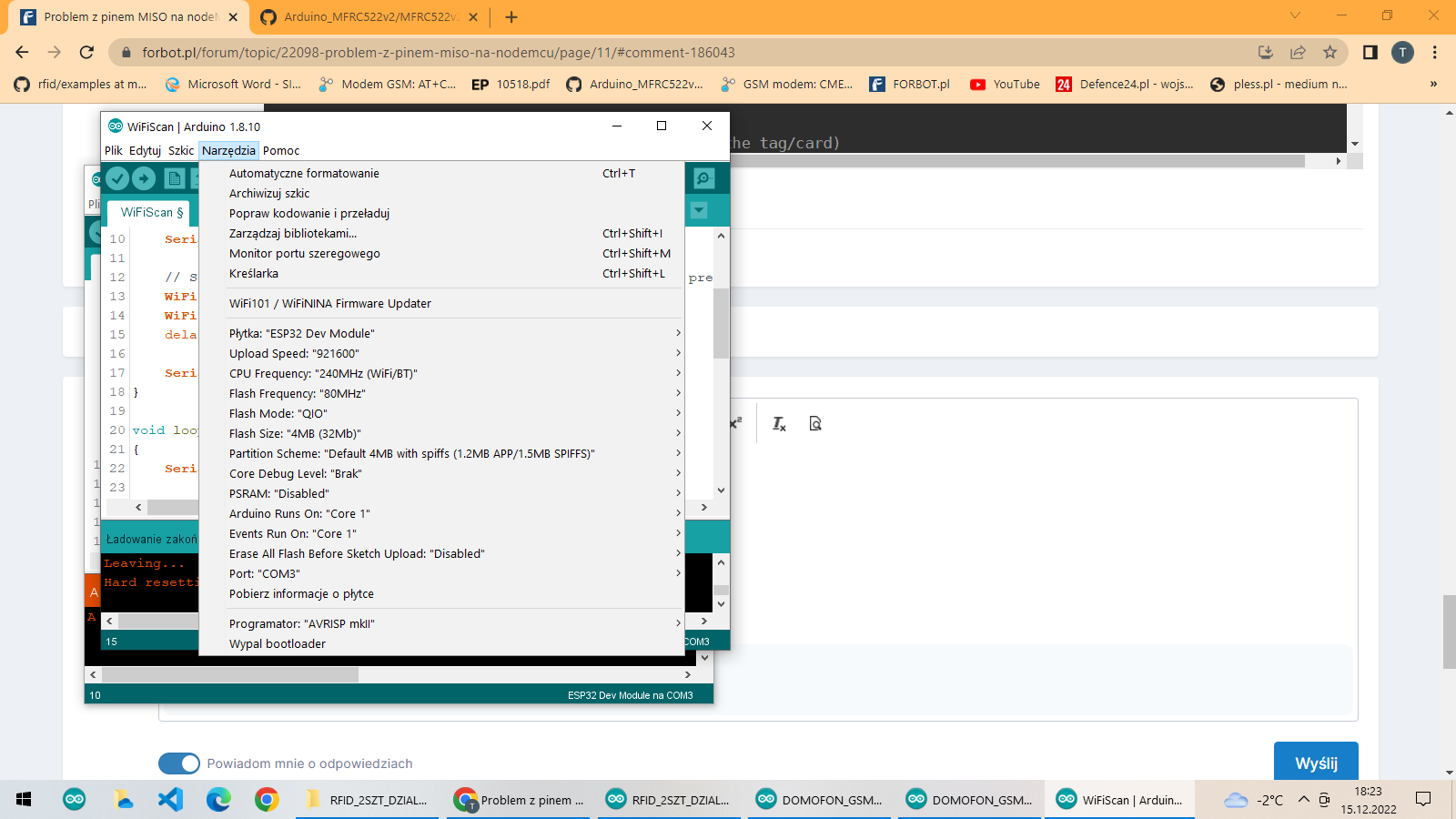Screen dimensions: 1456x819
Task: Select Automatyczne formatowanie menu item
Action: pyautogui.click(x=441, y=173)
